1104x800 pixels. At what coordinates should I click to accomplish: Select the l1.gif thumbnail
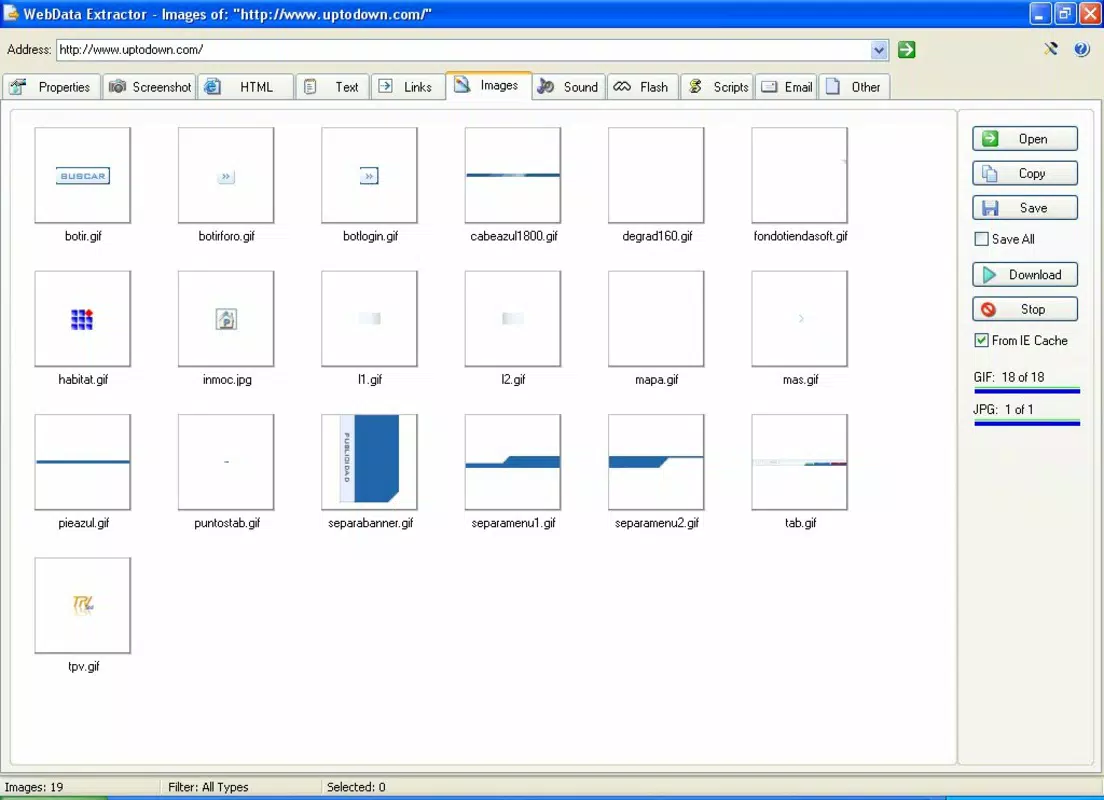pos(370,319)
